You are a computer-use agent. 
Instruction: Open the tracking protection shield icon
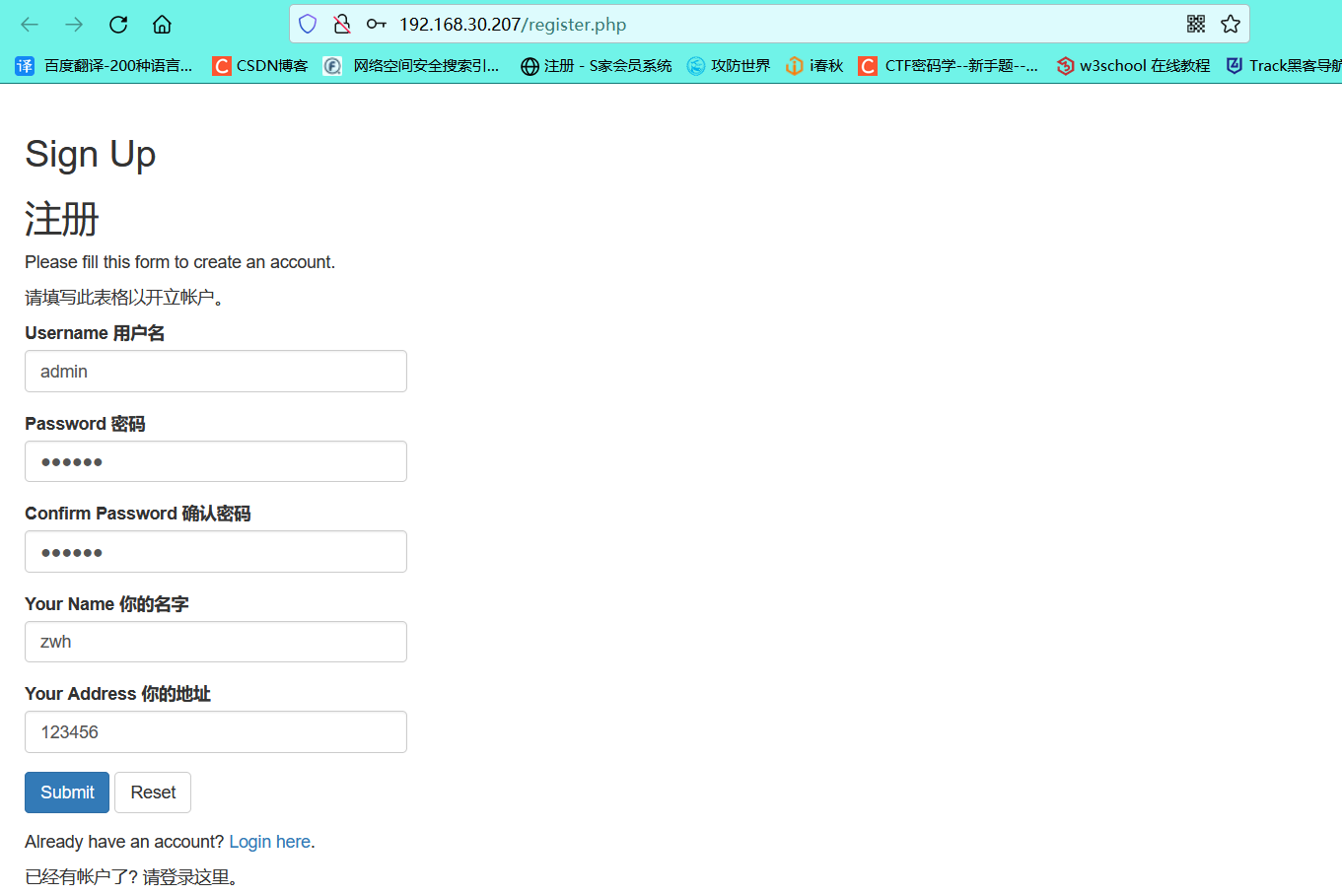(308, 24)
